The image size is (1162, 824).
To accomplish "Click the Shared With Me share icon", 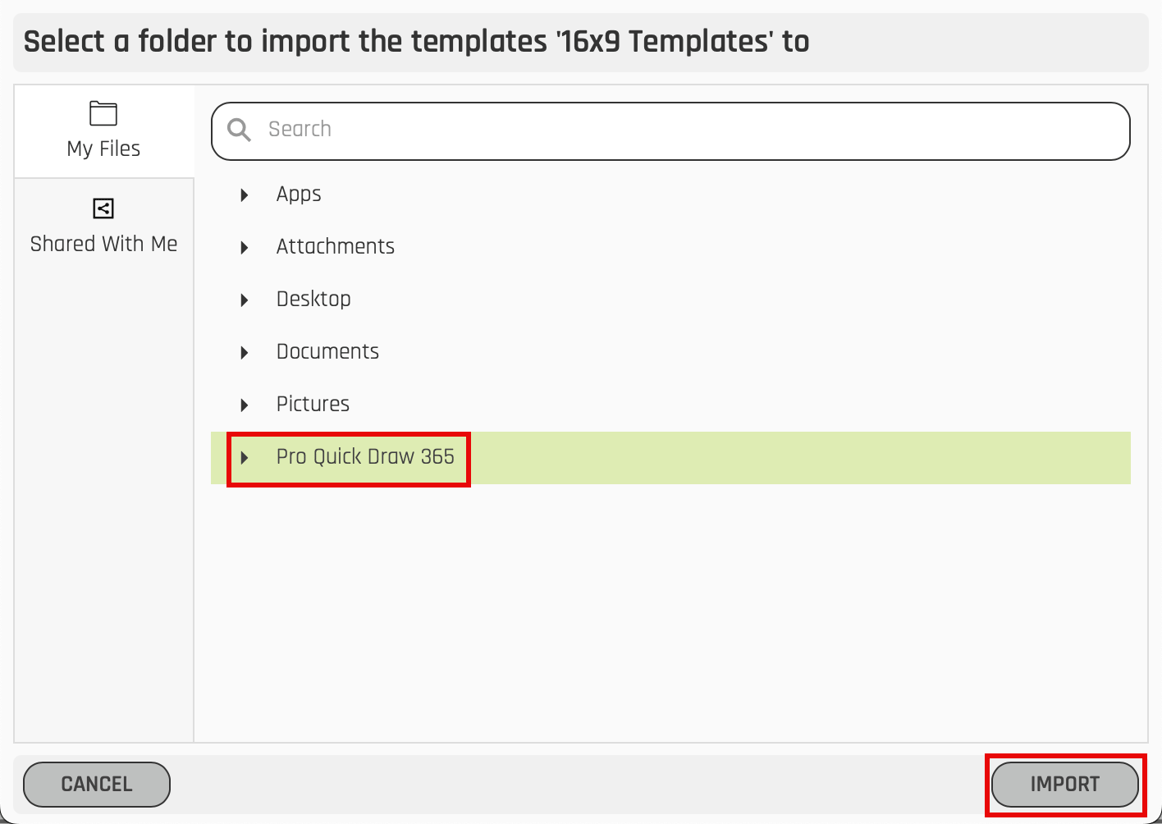I will pos(103,208).
